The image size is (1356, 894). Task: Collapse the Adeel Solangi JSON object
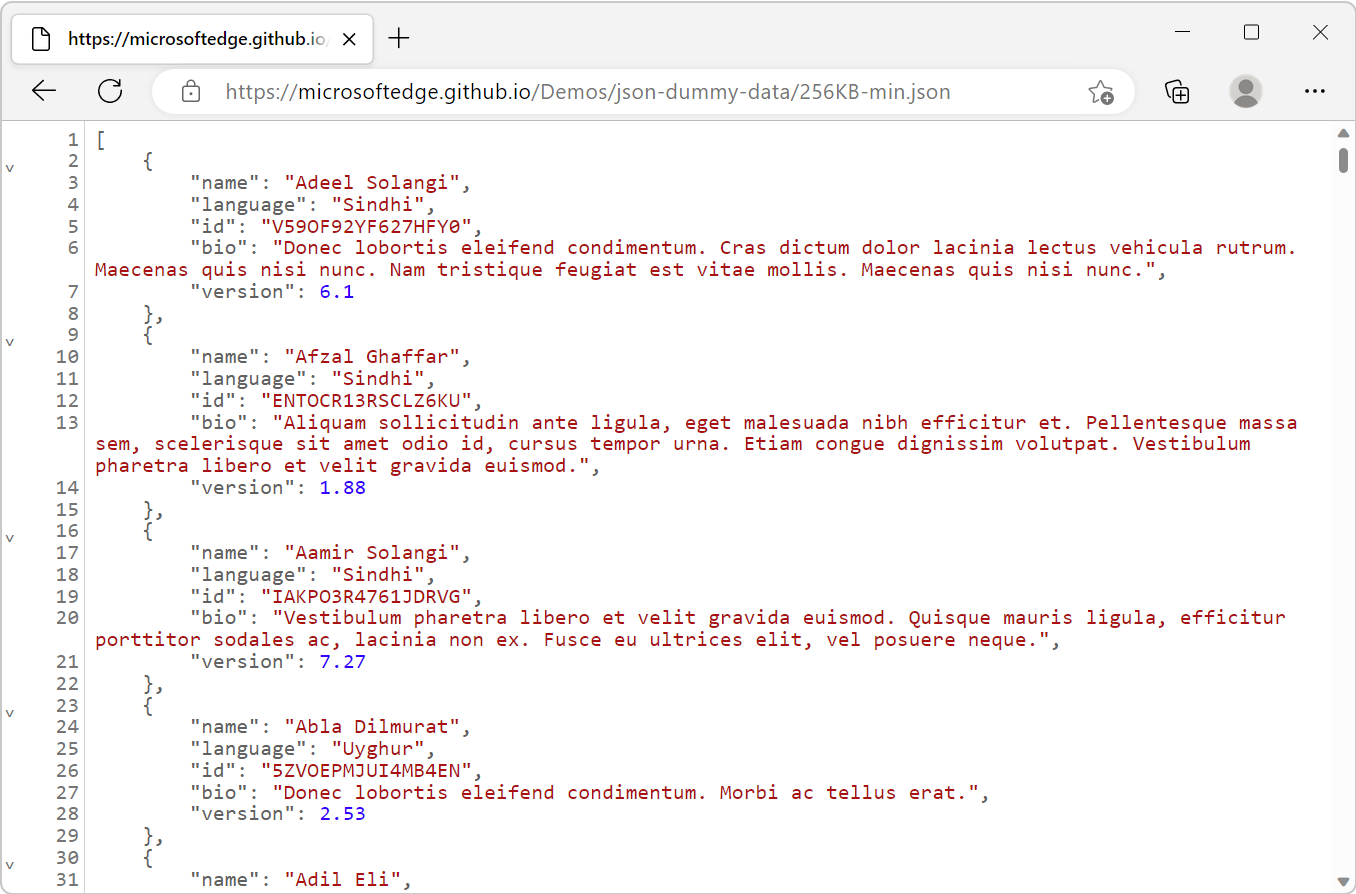[10, 167]
